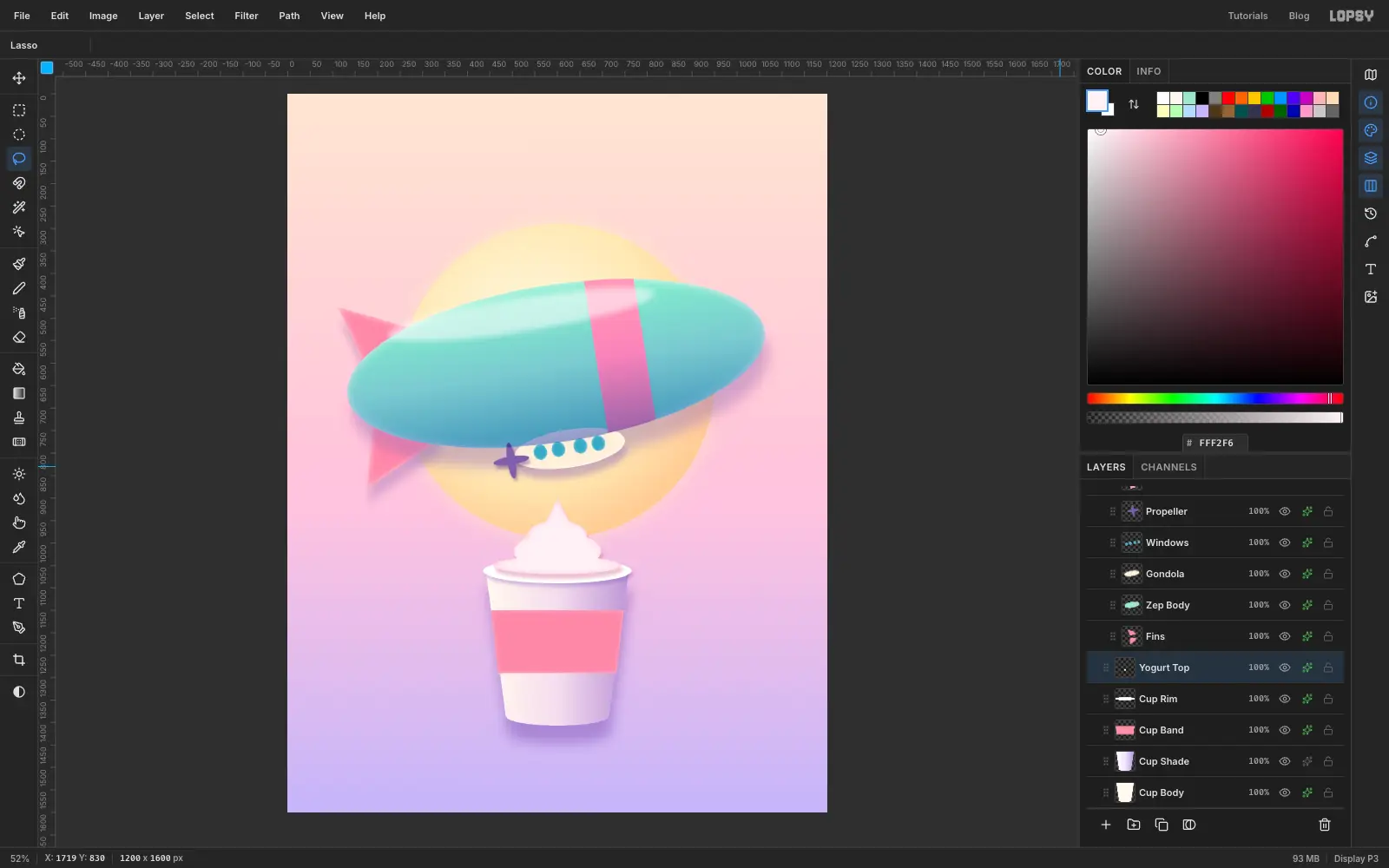Open the Path menu
Image resolution: width=1389 pixels, height=868 pixels.
(x=289, y=16)
